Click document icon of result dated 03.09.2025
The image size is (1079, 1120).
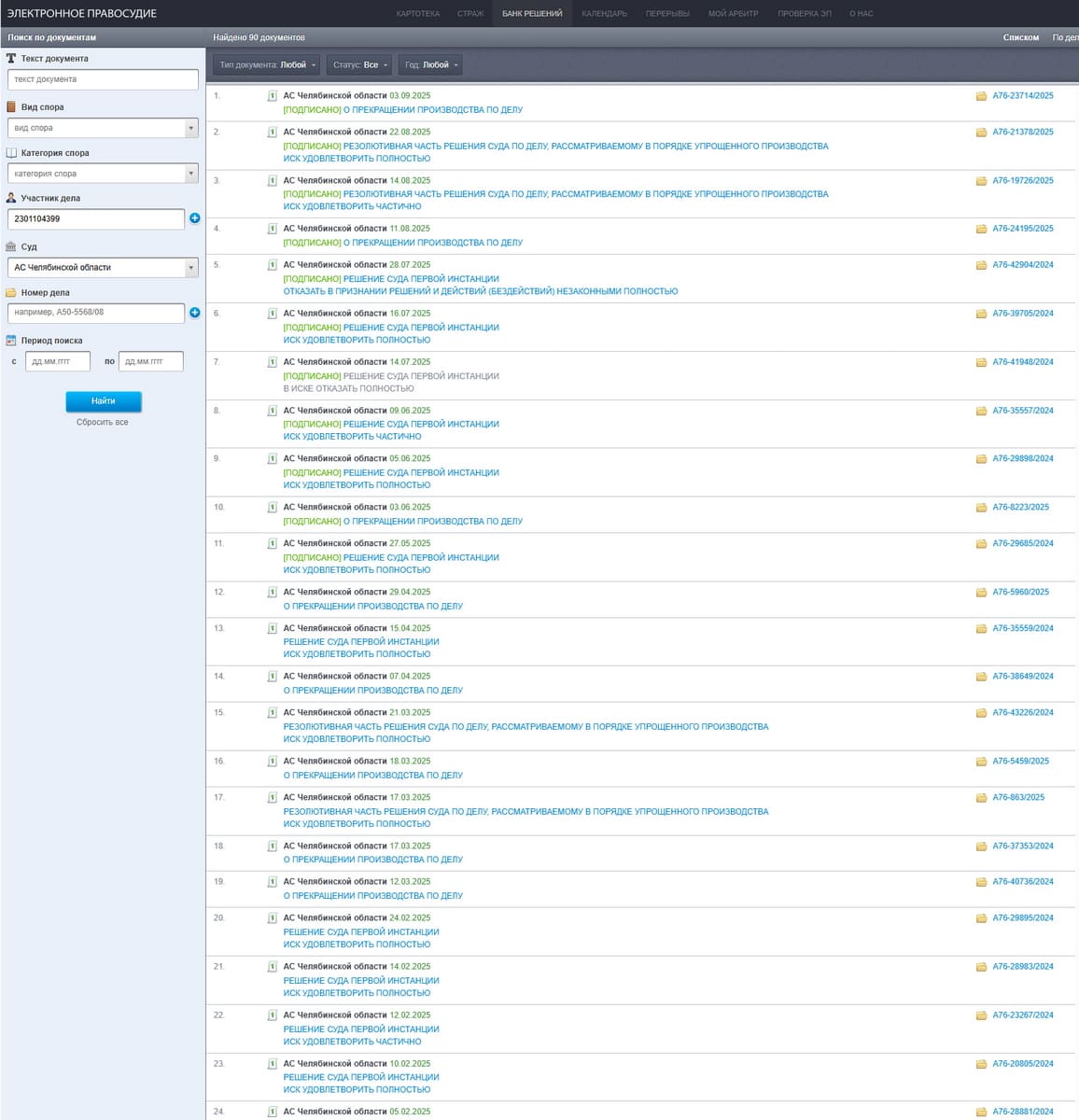click(x=273, y=96)
